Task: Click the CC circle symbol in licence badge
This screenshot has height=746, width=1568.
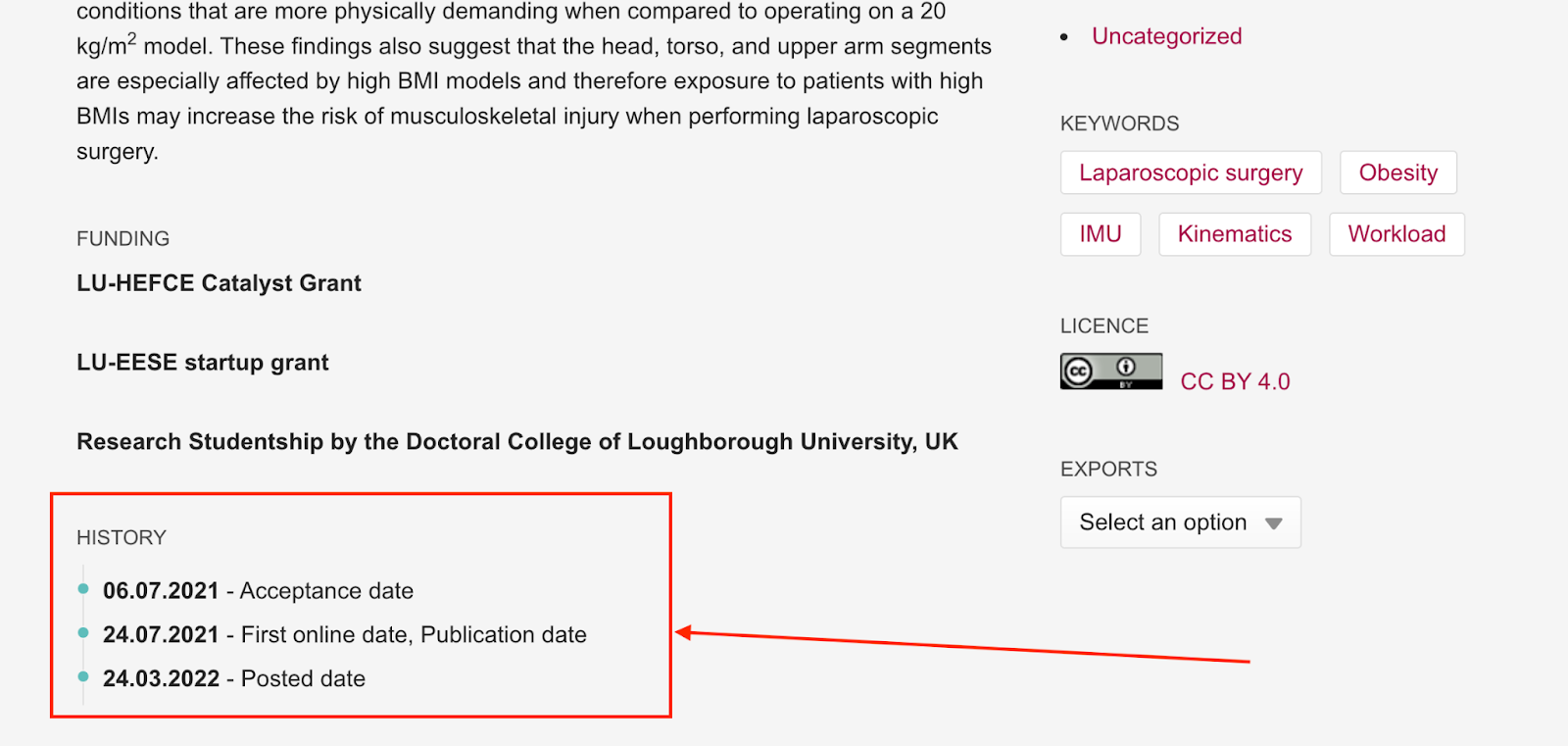Action: [1078, 372]
